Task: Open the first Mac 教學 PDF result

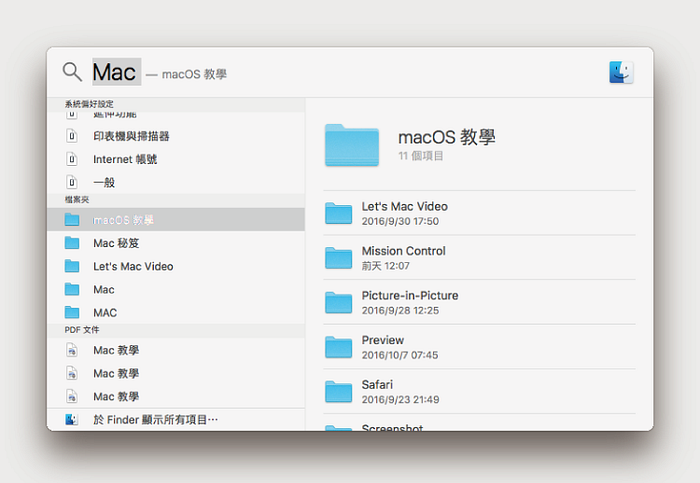Action: [176, 350]
